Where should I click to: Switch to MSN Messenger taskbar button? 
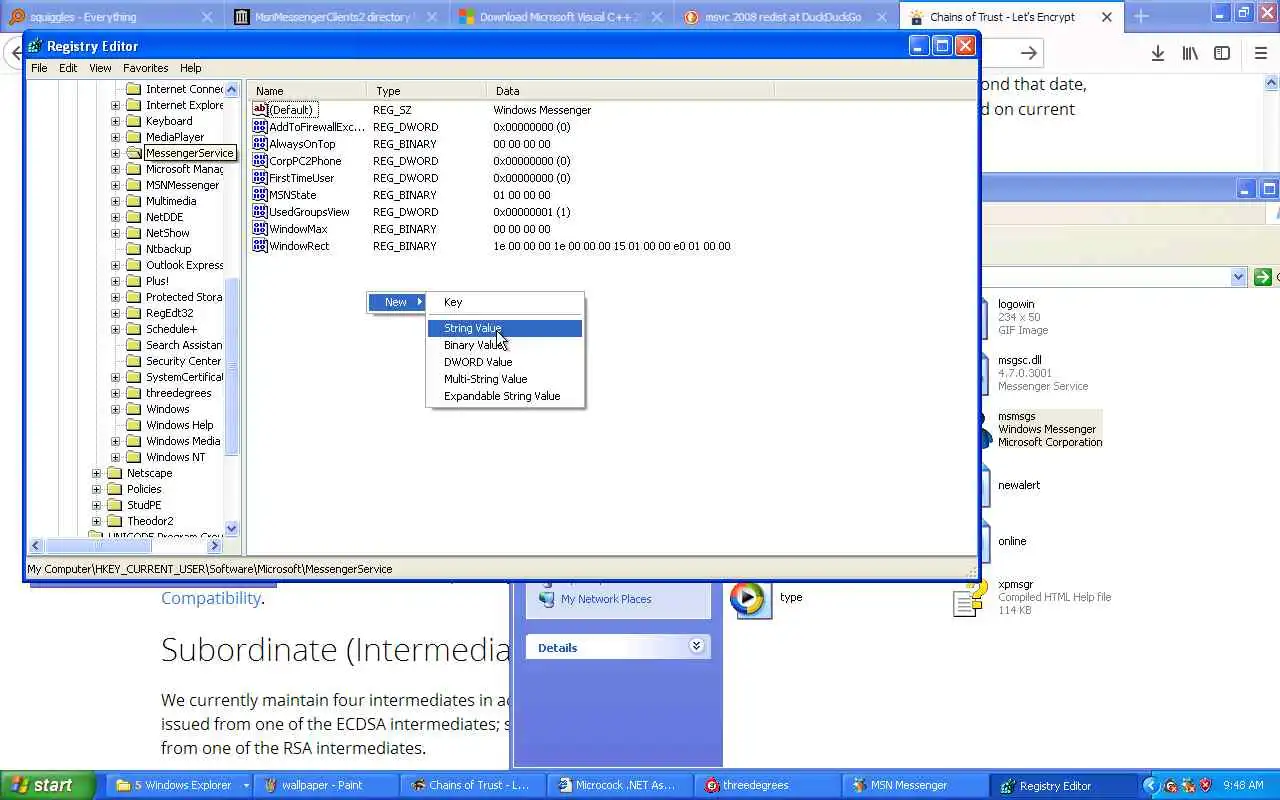click(913, 785)
